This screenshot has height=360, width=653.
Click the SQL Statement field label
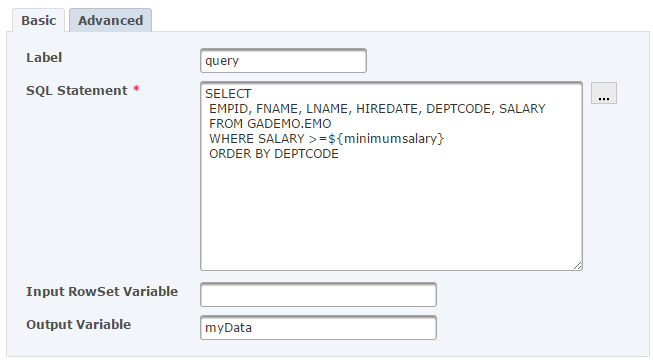[x=77, y=90]
